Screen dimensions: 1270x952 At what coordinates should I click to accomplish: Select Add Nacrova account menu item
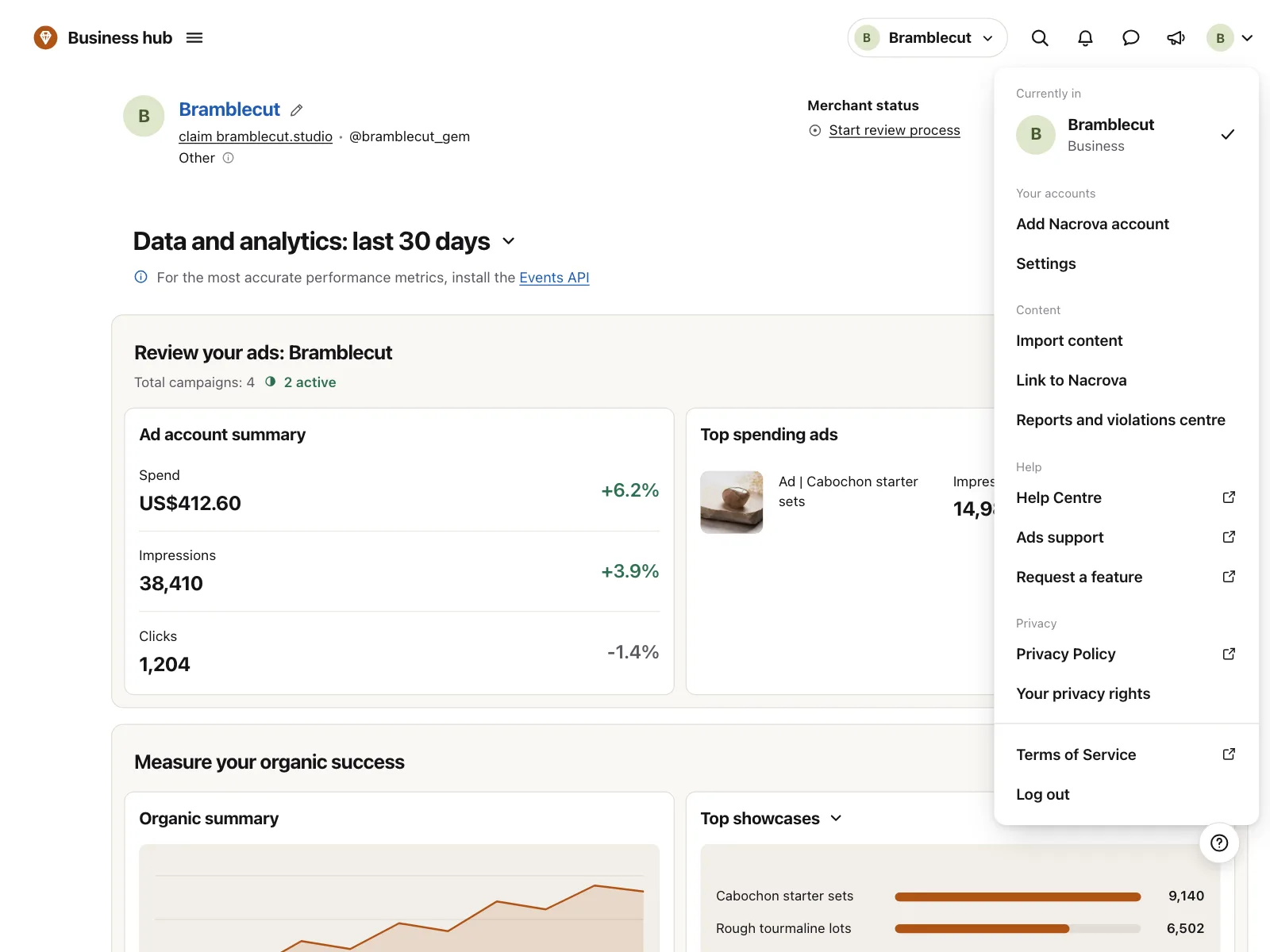tap(1126, 225)
